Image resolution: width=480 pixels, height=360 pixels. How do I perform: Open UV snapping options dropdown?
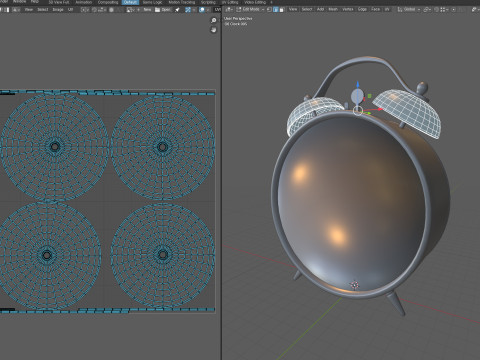(x=102, y=10)
